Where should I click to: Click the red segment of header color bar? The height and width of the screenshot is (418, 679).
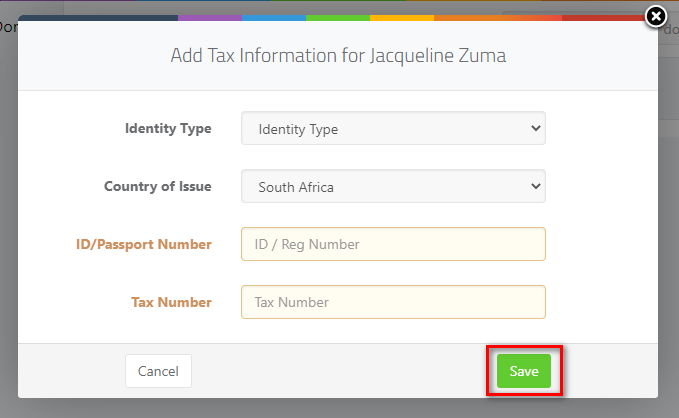click(603, 18)
